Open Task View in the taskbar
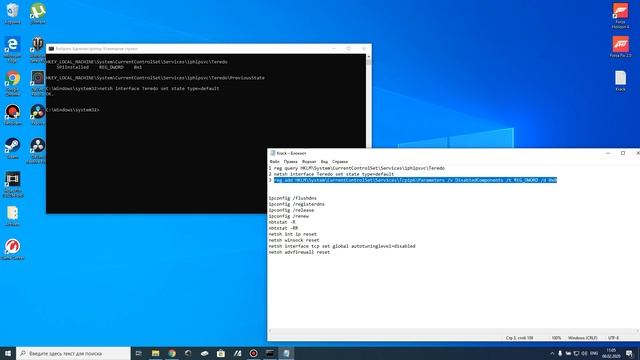 coord(138,353)
